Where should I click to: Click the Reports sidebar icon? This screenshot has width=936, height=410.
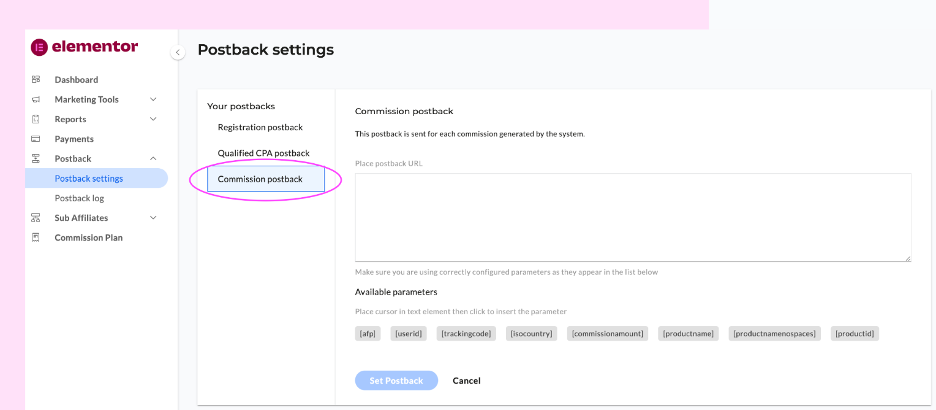[x=36, y=119]
